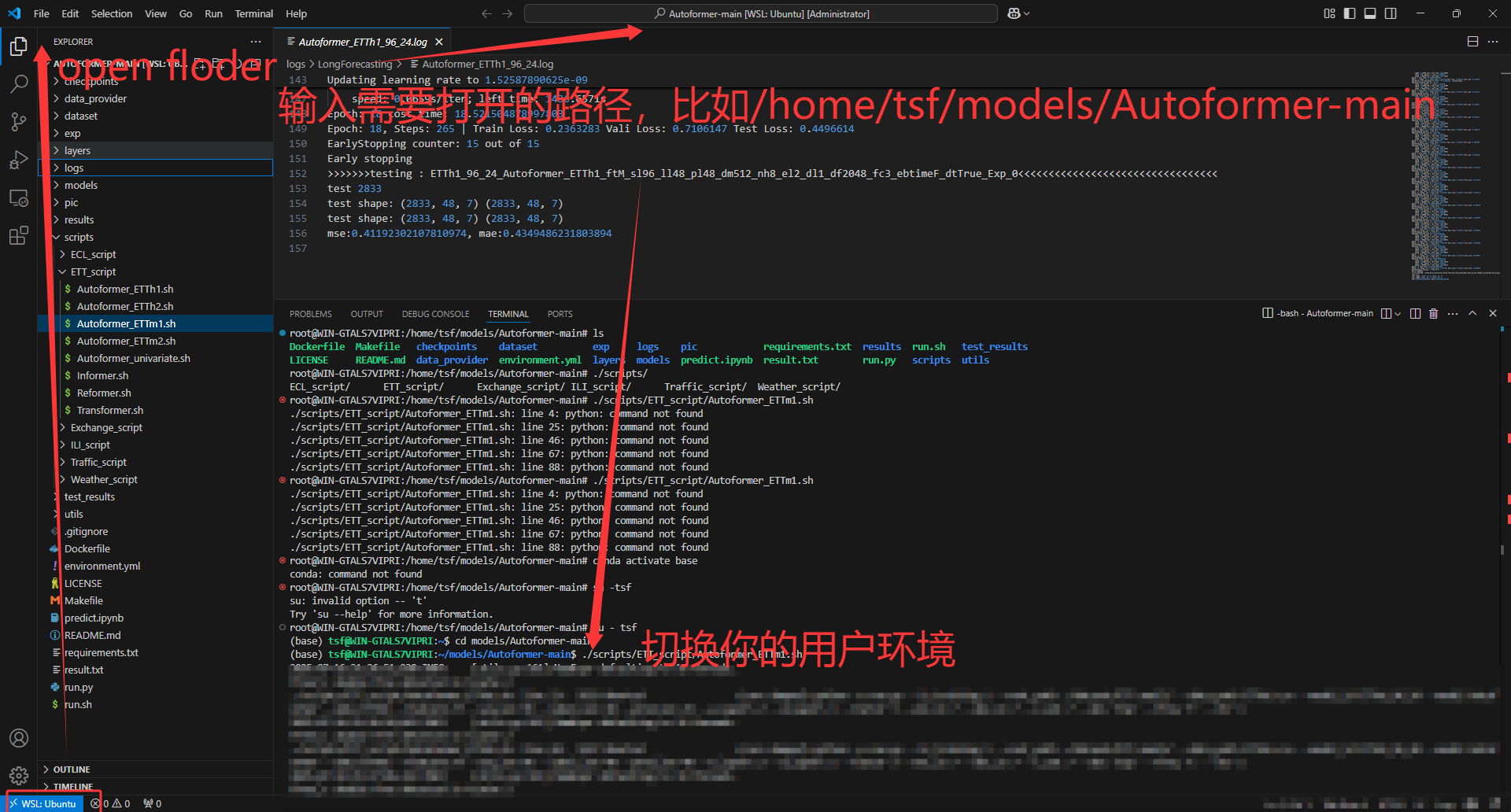Maximize the terminal panel size
This screenshot has width=1511, height=812.
[x=1472, y=313]
